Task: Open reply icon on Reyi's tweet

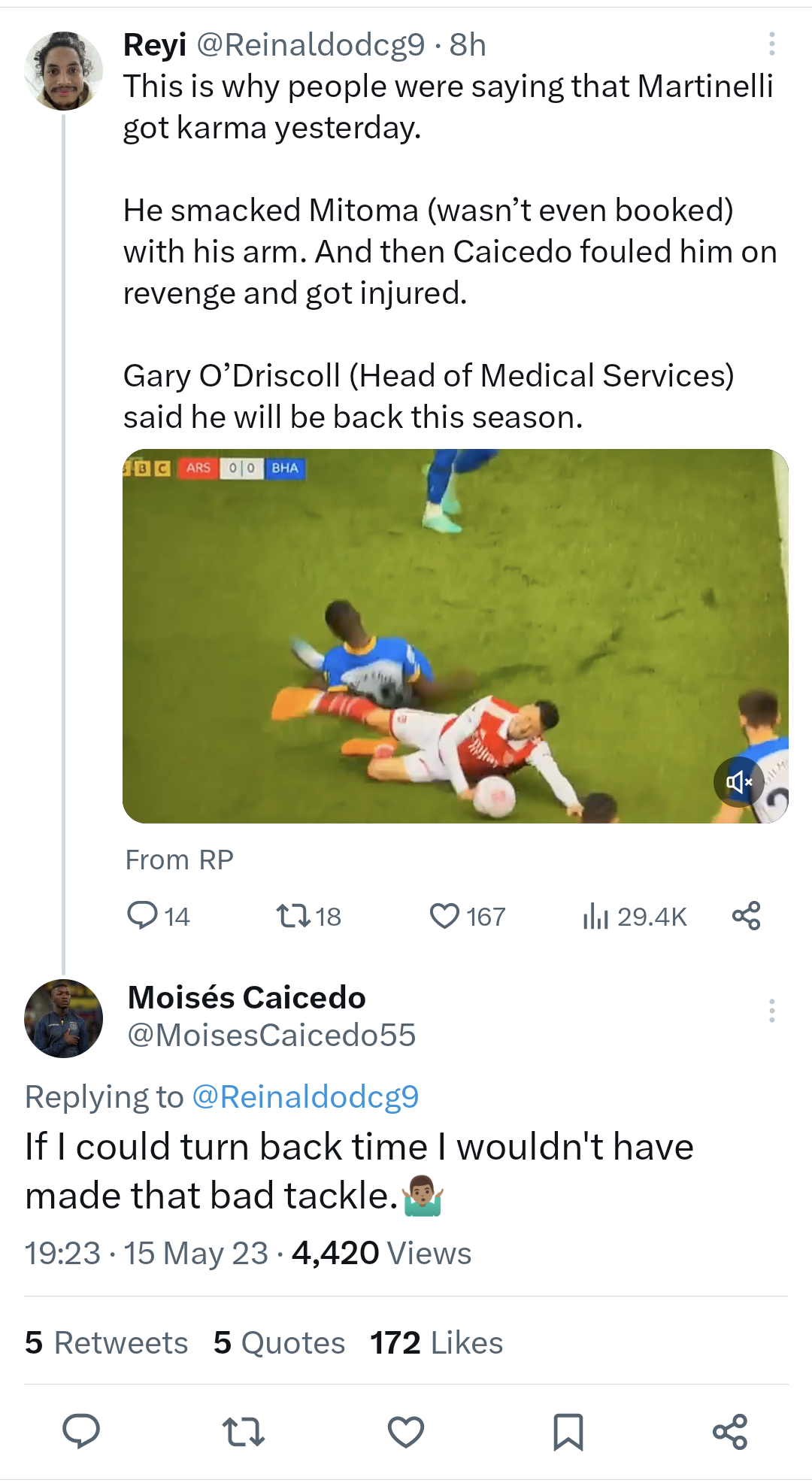Action: coord(142,915)
